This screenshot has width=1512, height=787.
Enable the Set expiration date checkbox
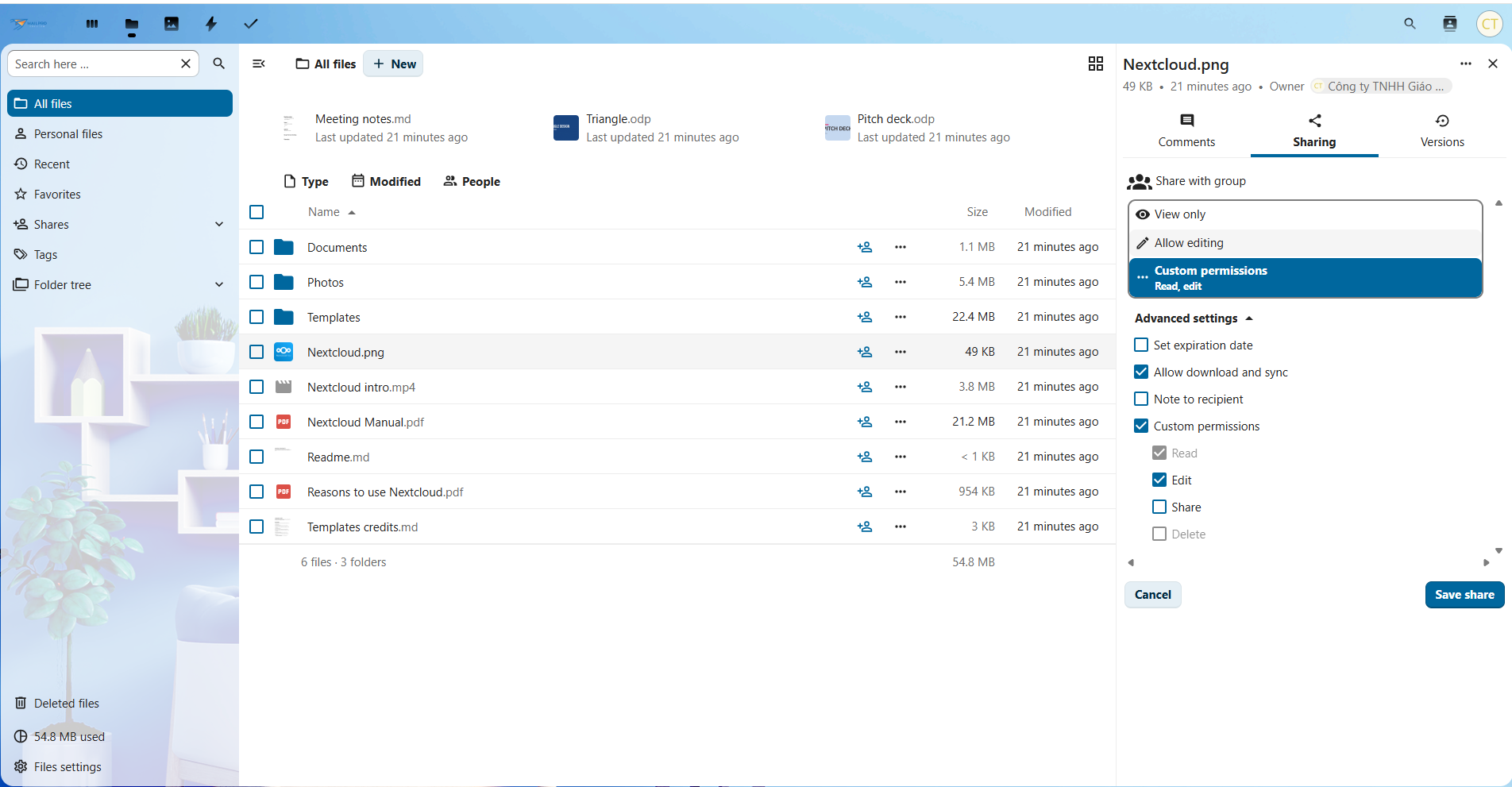[x=1141, y=345]
